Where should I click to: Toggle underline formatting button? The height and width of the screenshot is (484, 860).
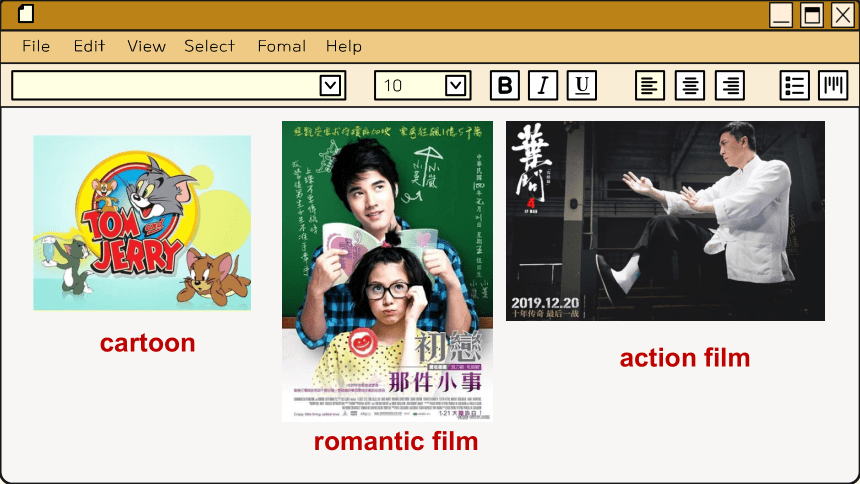tap(582, 86)
